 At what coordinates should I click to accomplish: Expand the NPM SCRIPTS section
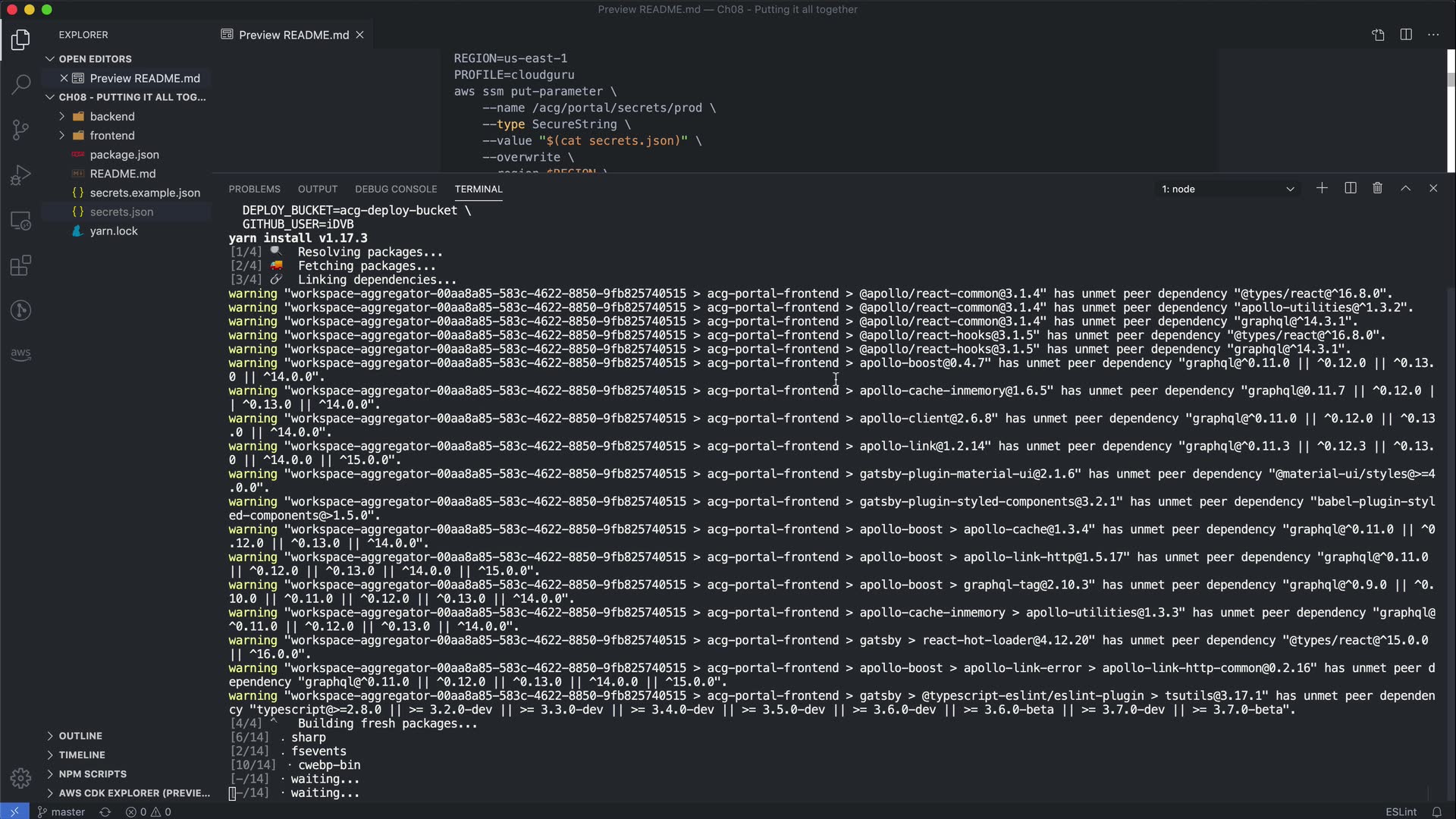tap(92, 773)
